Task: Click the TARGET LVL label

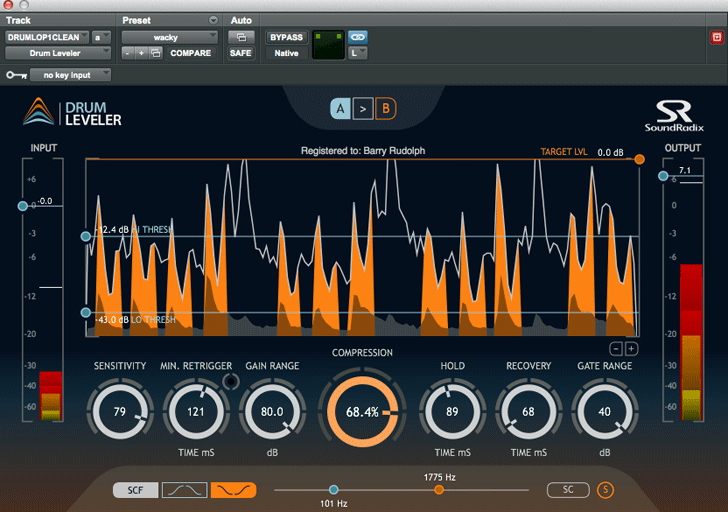Action: tap(564, 152)
